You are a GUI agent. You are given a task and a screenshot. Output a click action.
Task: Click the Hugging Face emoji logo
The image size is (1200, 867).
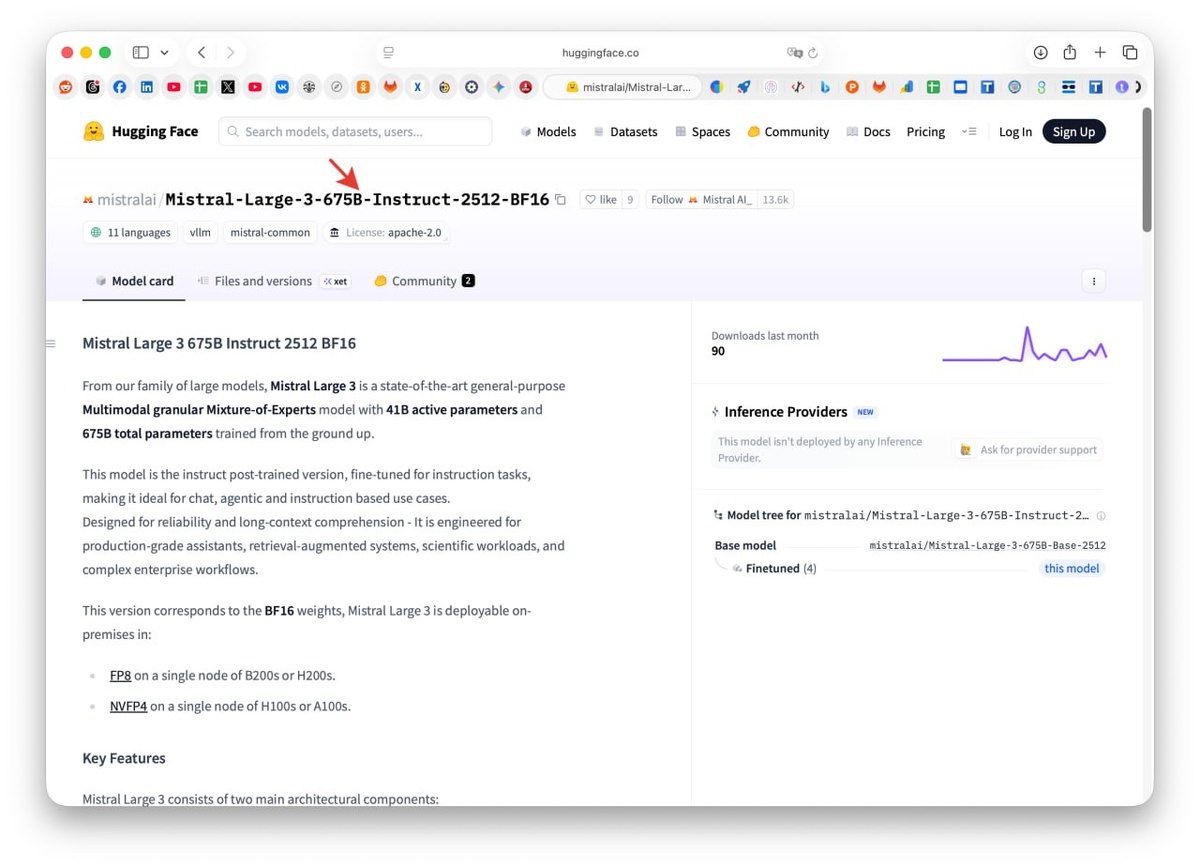point(93,131)
